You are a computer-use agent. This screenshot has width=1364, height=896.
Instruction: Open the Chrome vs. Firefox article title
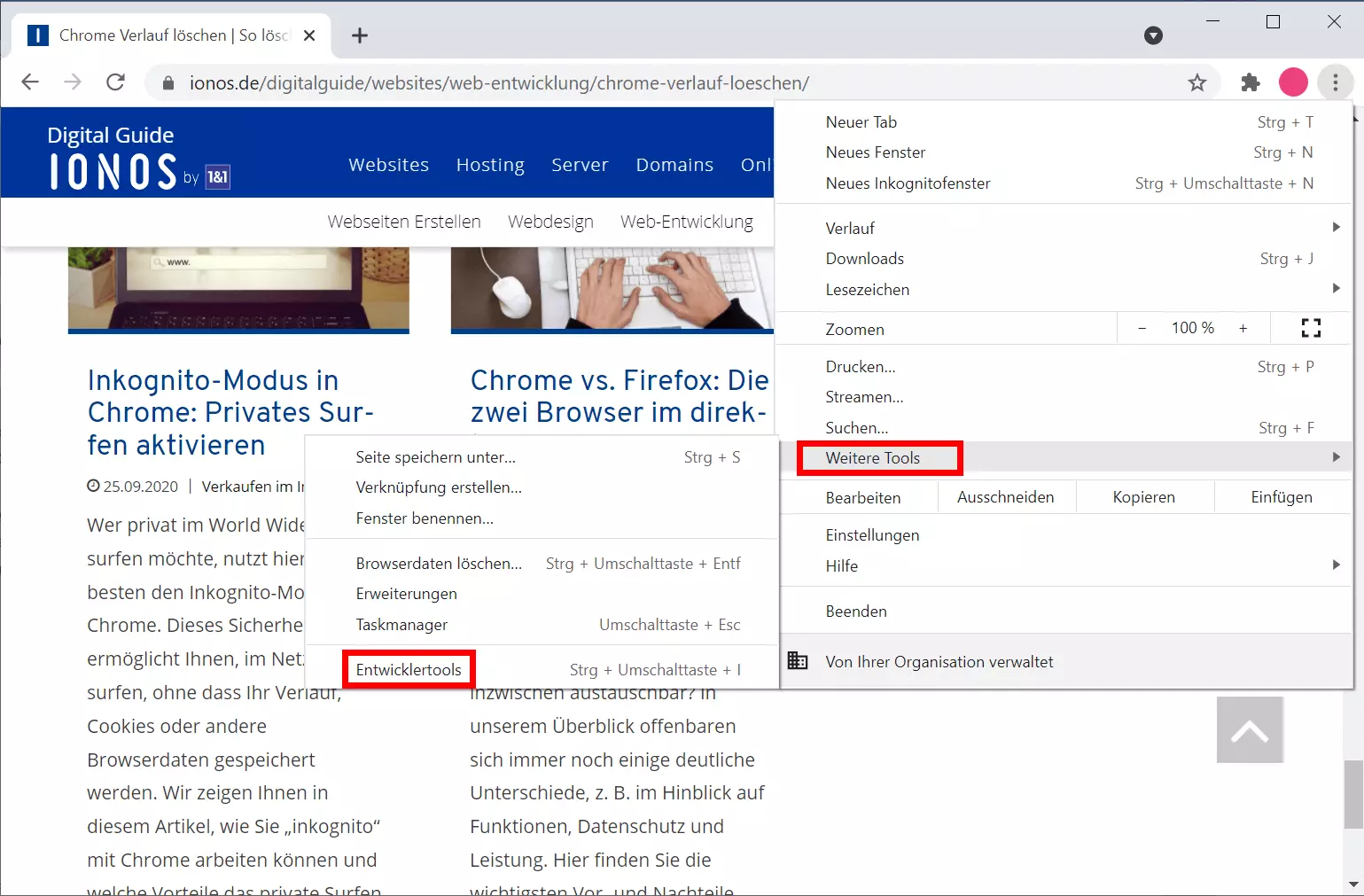(x=620, y=396)
